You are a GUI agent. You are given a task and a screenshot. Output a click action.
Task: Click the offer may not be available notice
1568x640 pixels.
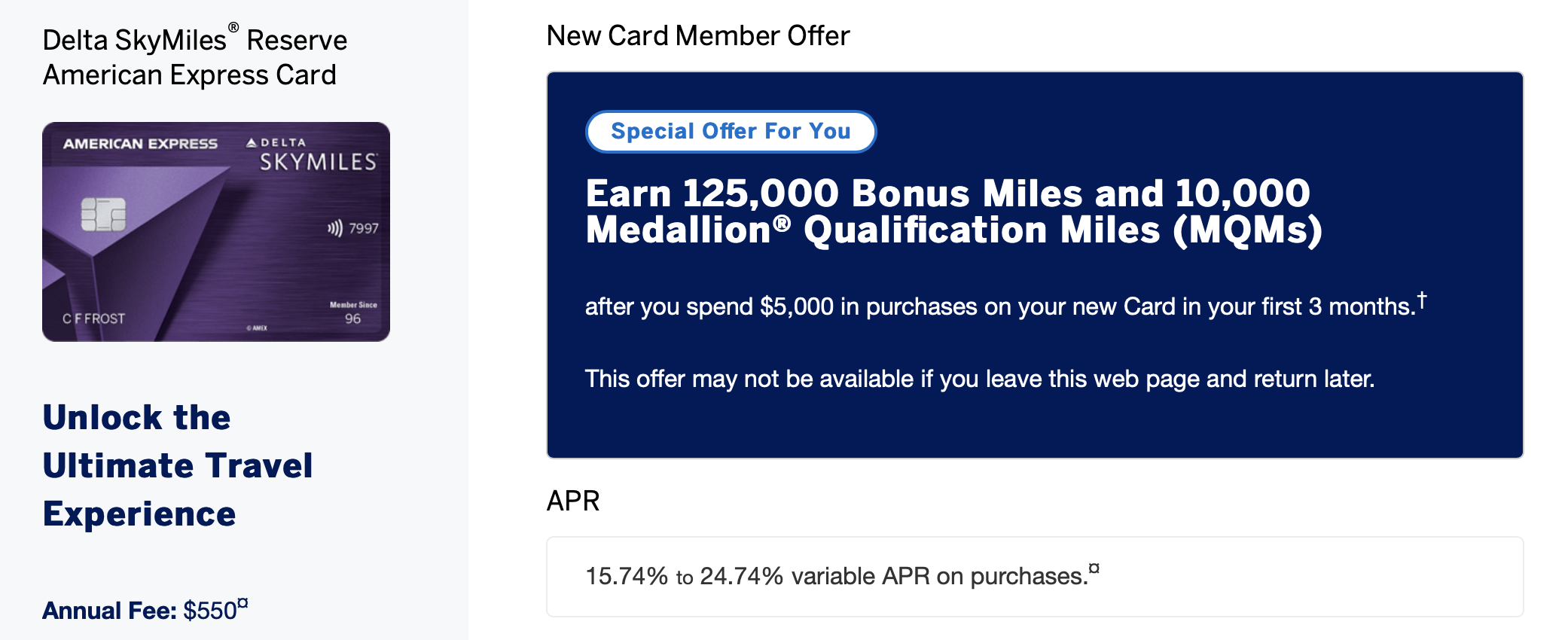[980, 379]
